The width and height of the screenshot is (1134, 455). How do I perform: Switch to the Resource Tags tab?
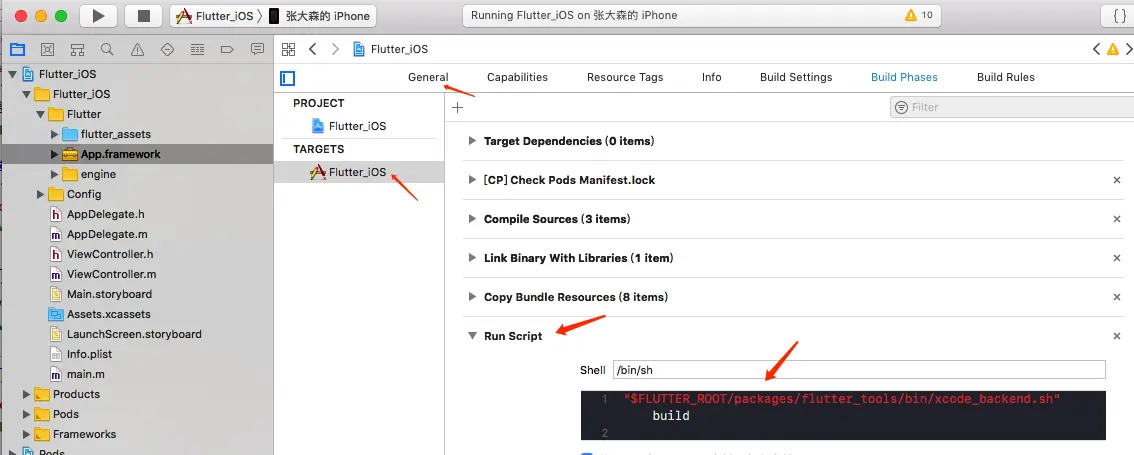tap(625, 77)
